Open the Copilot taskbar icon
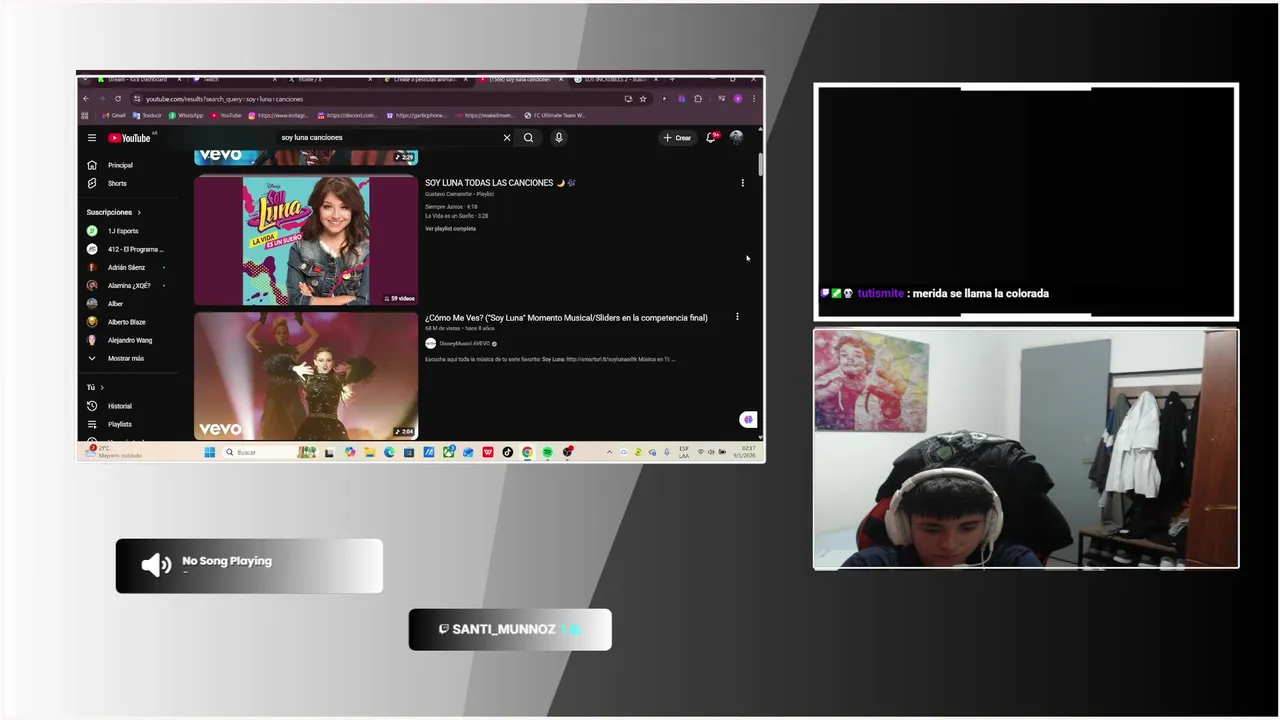The height and width of the screenshot is (720, 1280). [x=350, y=452]
